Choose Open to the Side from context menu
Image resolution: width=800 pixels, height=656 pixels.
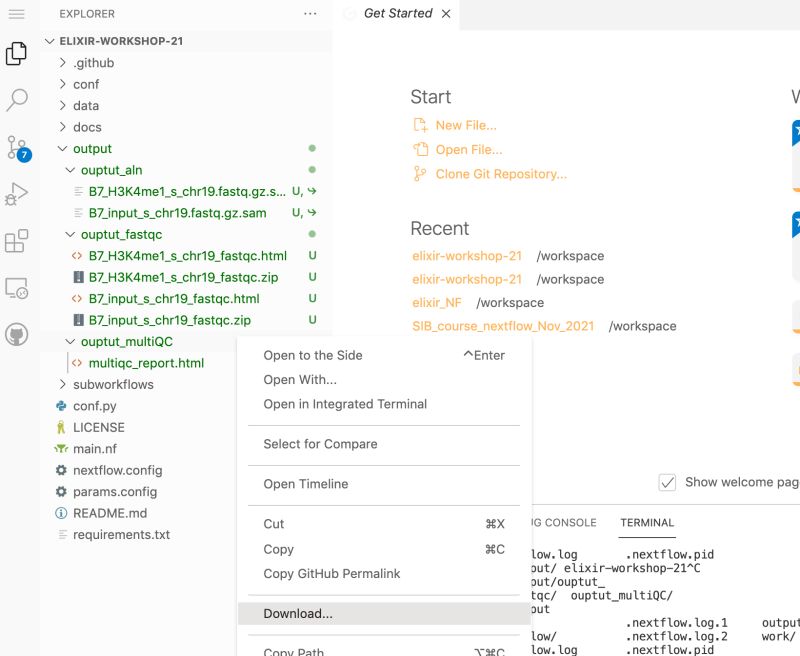pos(384,356)
